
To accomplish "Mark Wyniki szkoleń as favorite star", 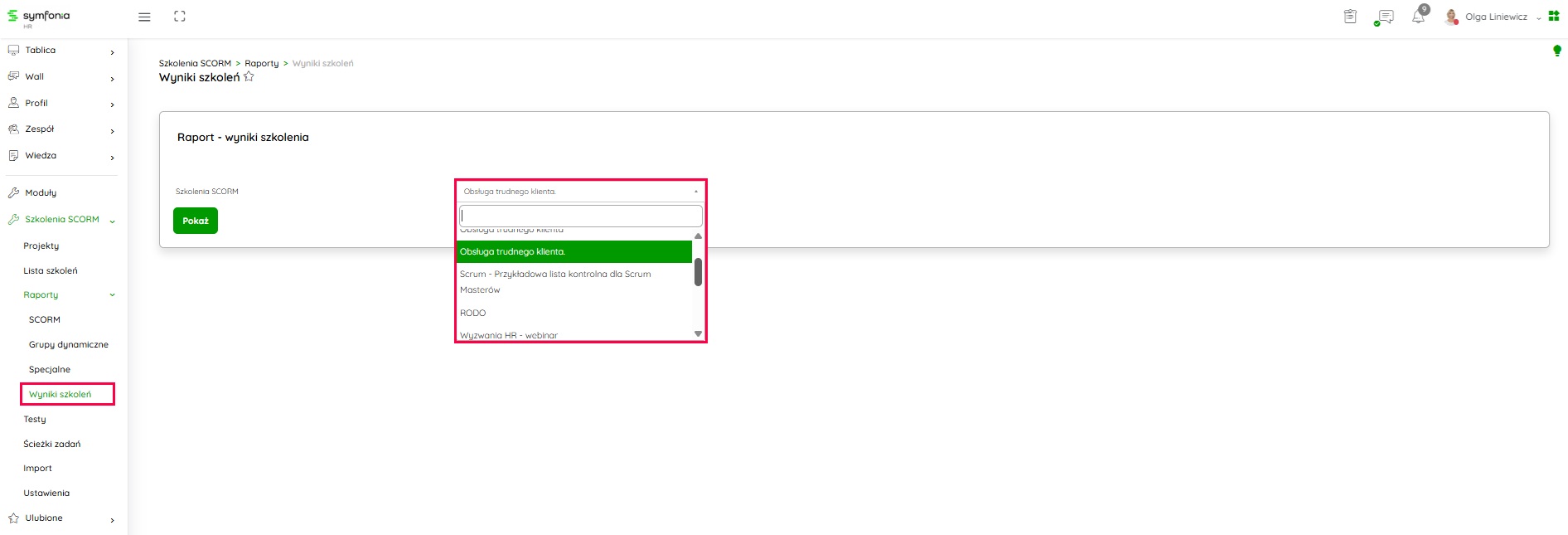I will [249, 77].
